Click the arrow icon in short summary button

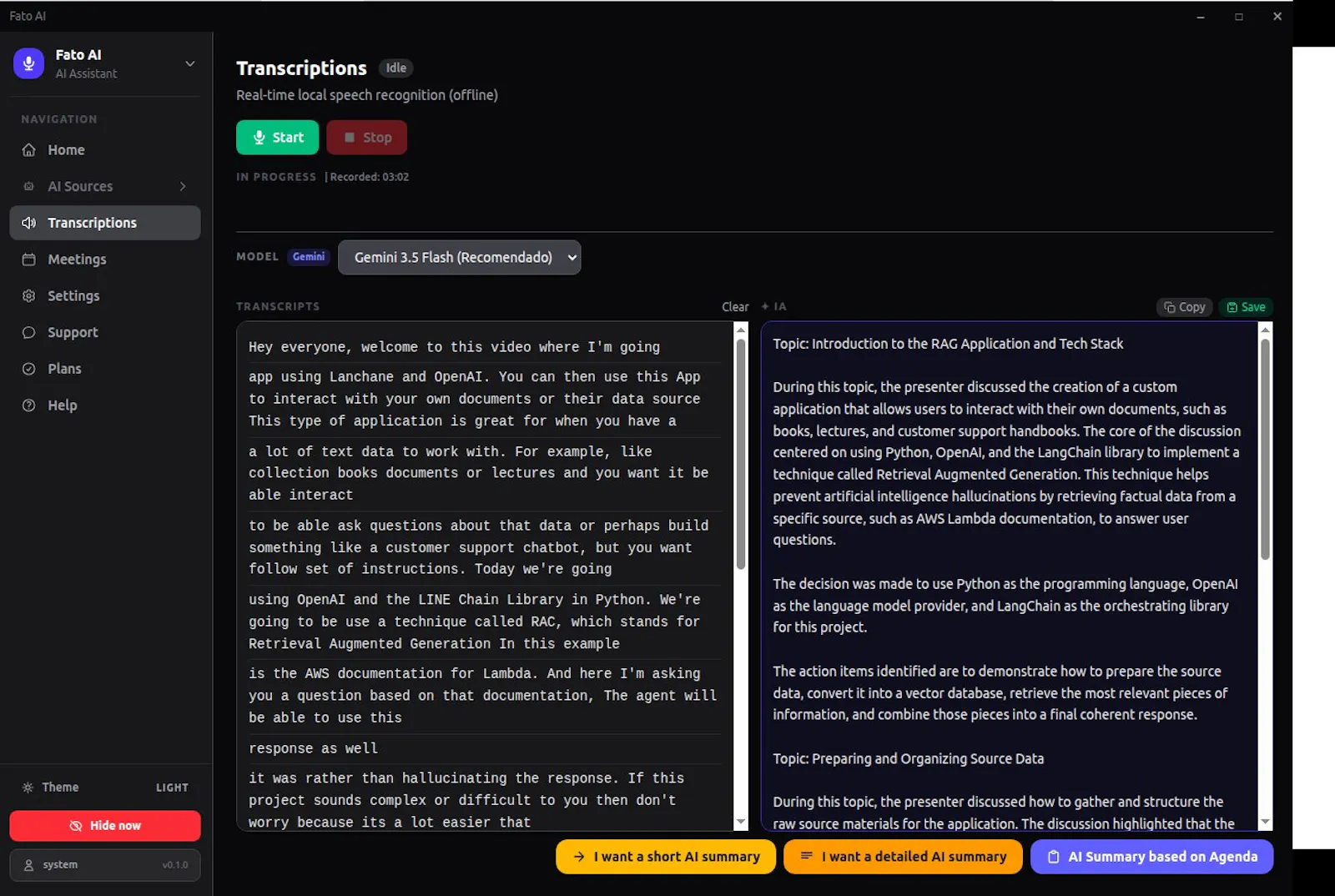click(x=579, y=857)
